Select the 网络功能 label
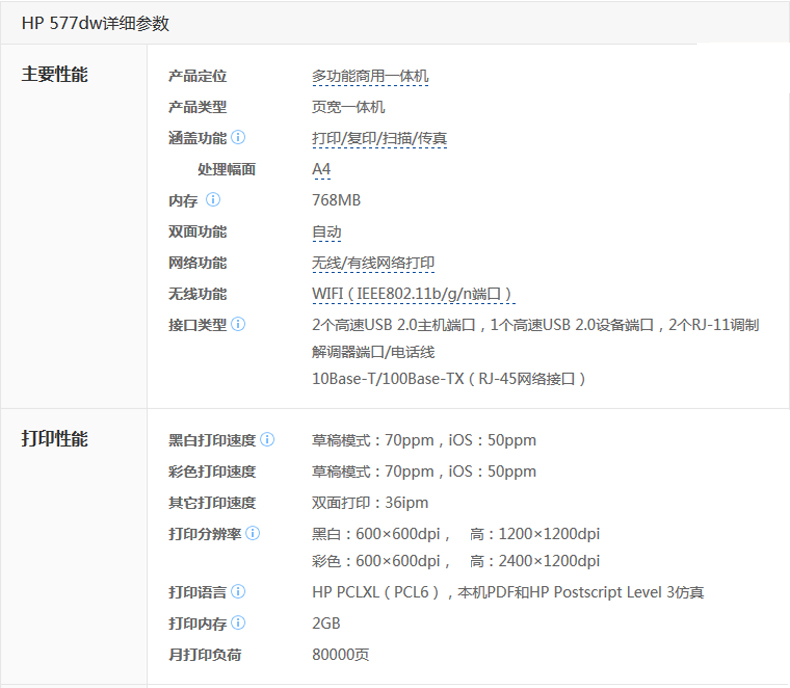Screen dimensions: 790x688 pyautogui.click(x=198, y=263)
